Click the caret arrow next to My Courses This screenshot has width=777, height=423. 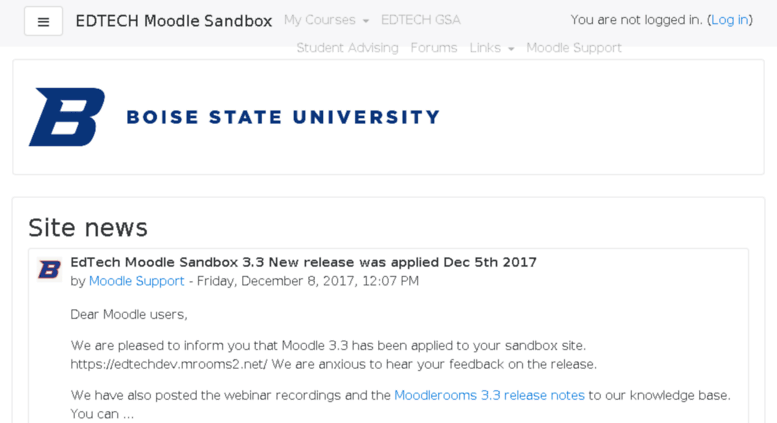pos(366,21)
